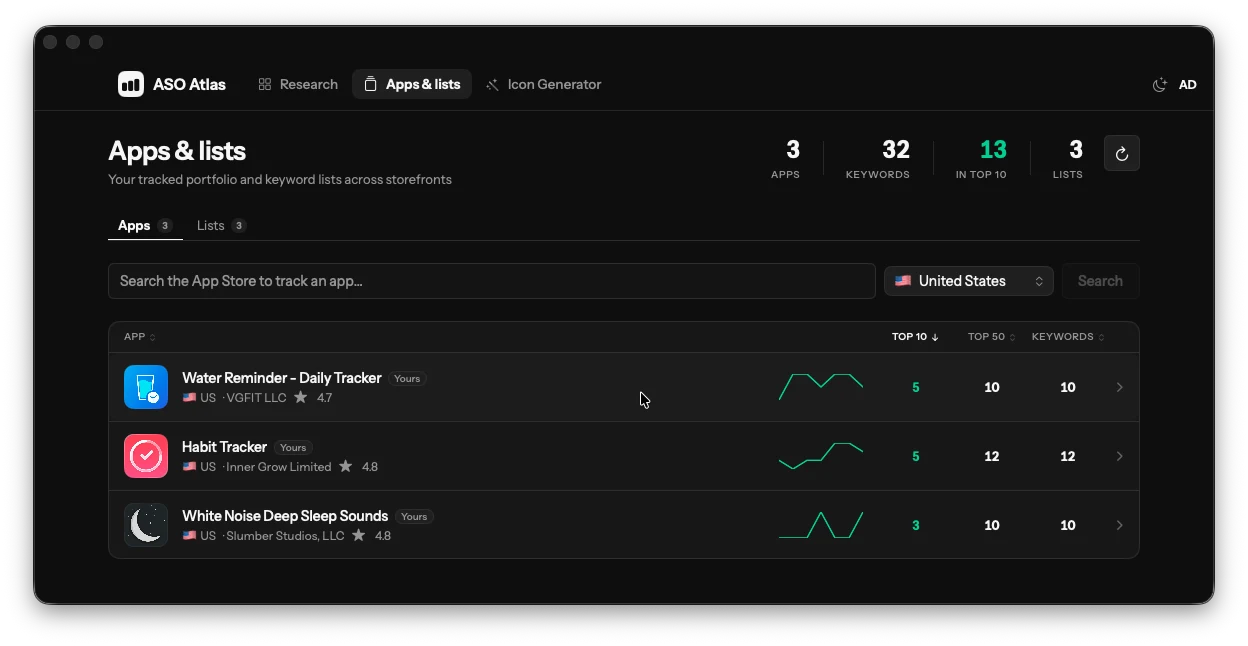Image resolution: width=1248 pixels, height=646 pixels.
Task: Expand Water Reminder row chevron
Action: [x=1119, y=387]
